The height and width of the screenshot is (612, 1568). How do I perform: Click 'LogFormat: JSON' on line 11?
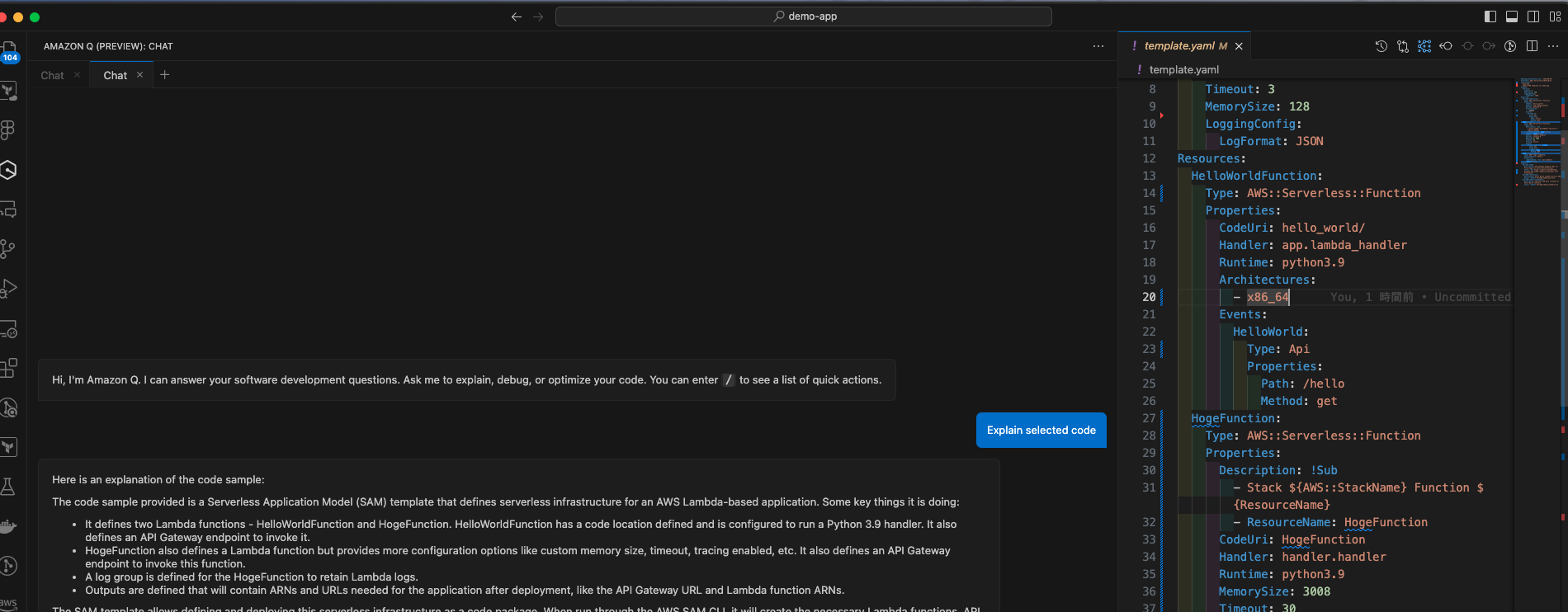click(1271, 141)
